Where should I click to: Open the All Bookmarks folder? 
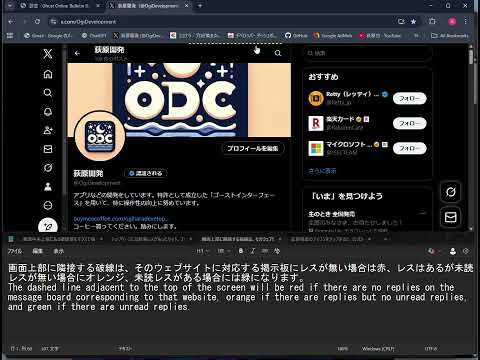point(450,35)
